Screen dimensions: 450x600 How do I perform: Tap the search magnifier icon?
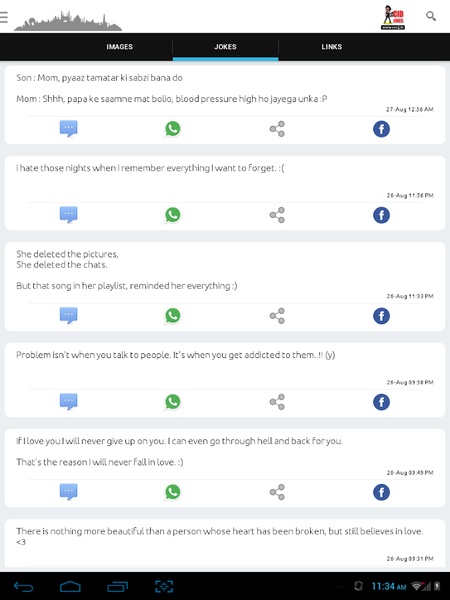point(431,16)
